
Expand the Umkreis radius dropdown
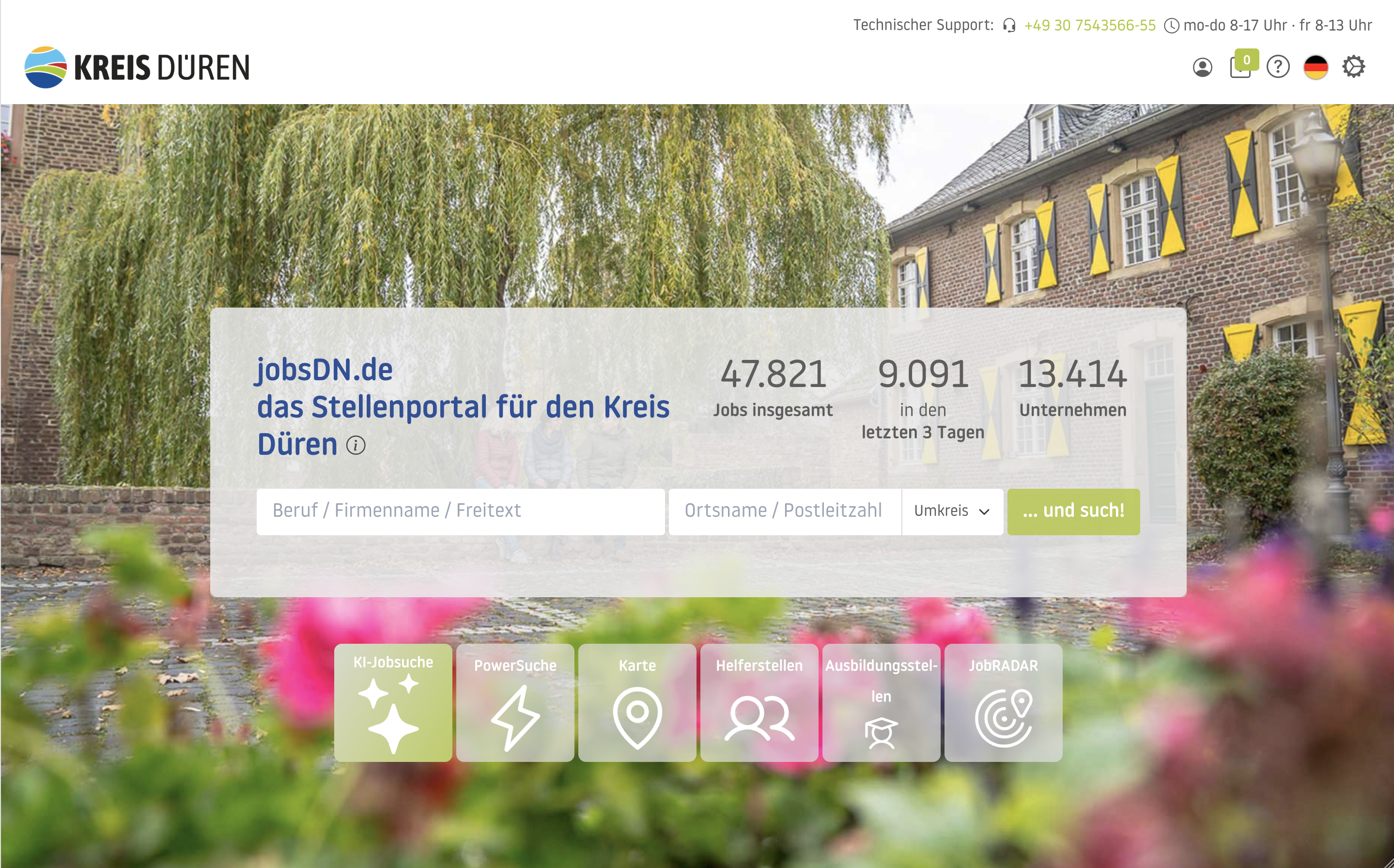[x=952, y=511]
